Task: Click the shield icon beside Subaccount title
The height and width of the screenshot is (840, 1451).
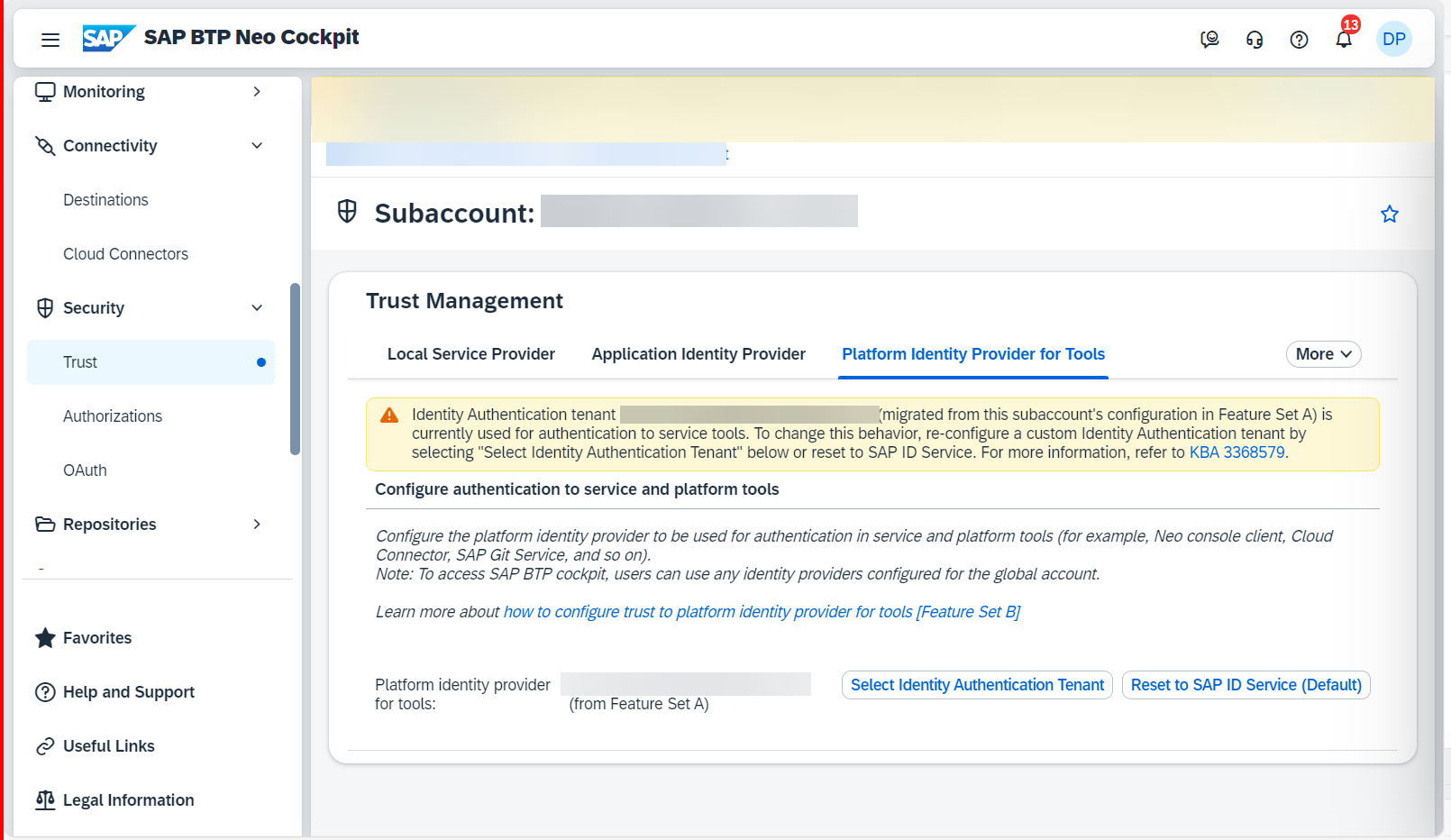Action: pyautogui.click(x=347, y=212)
